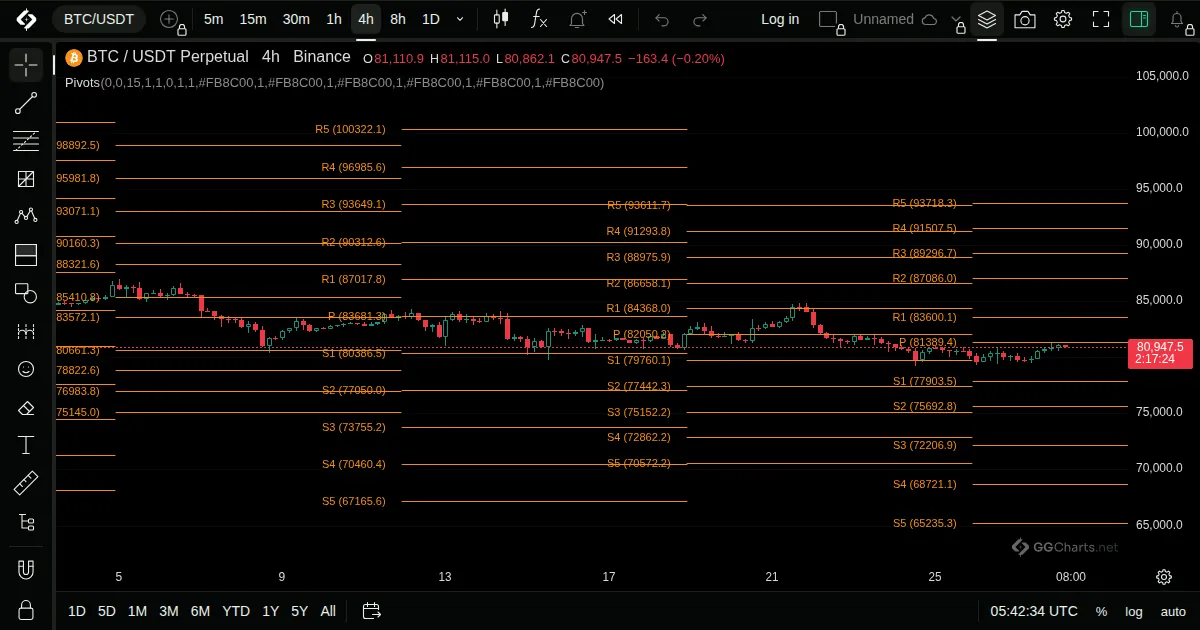Open the object tree panel
1200x630 pixels.
pyautogui.click(x=26, y=522)
